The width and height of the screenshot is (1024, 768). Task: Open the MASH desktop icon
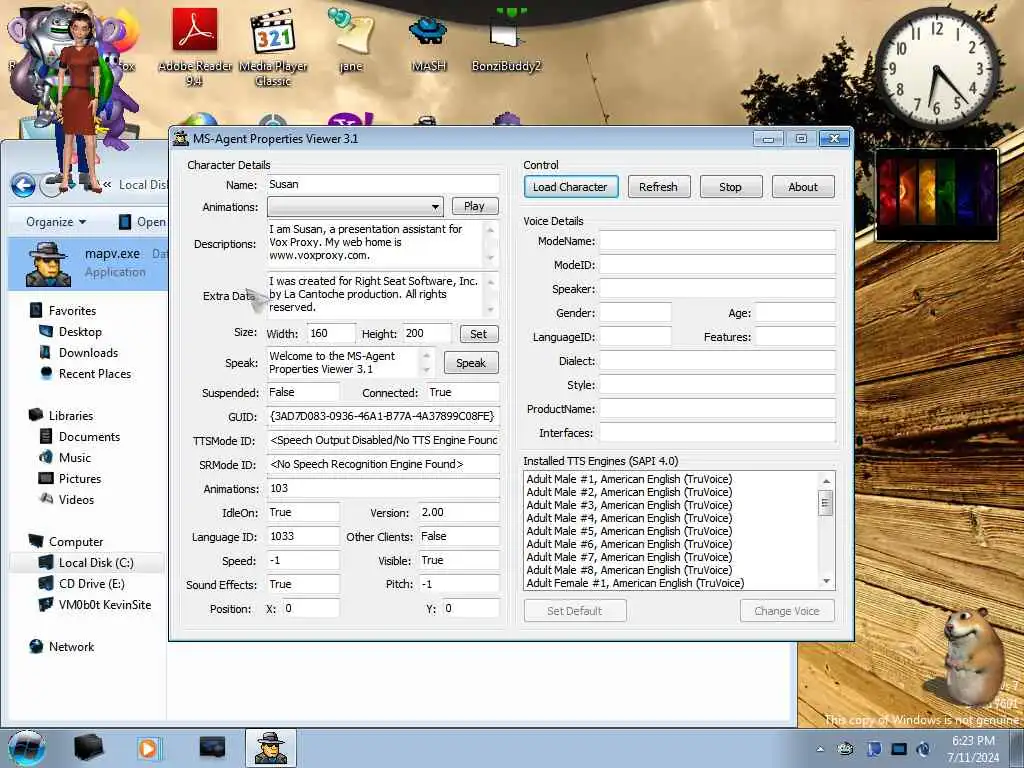pos(428,43)
